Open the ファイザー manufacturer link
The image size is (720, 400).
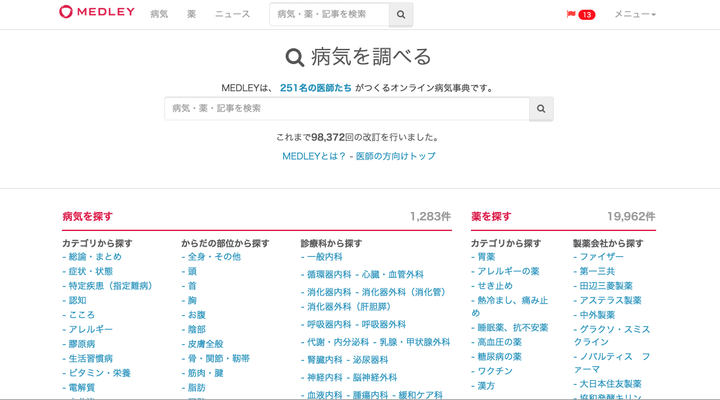click(x=602, y=257)
